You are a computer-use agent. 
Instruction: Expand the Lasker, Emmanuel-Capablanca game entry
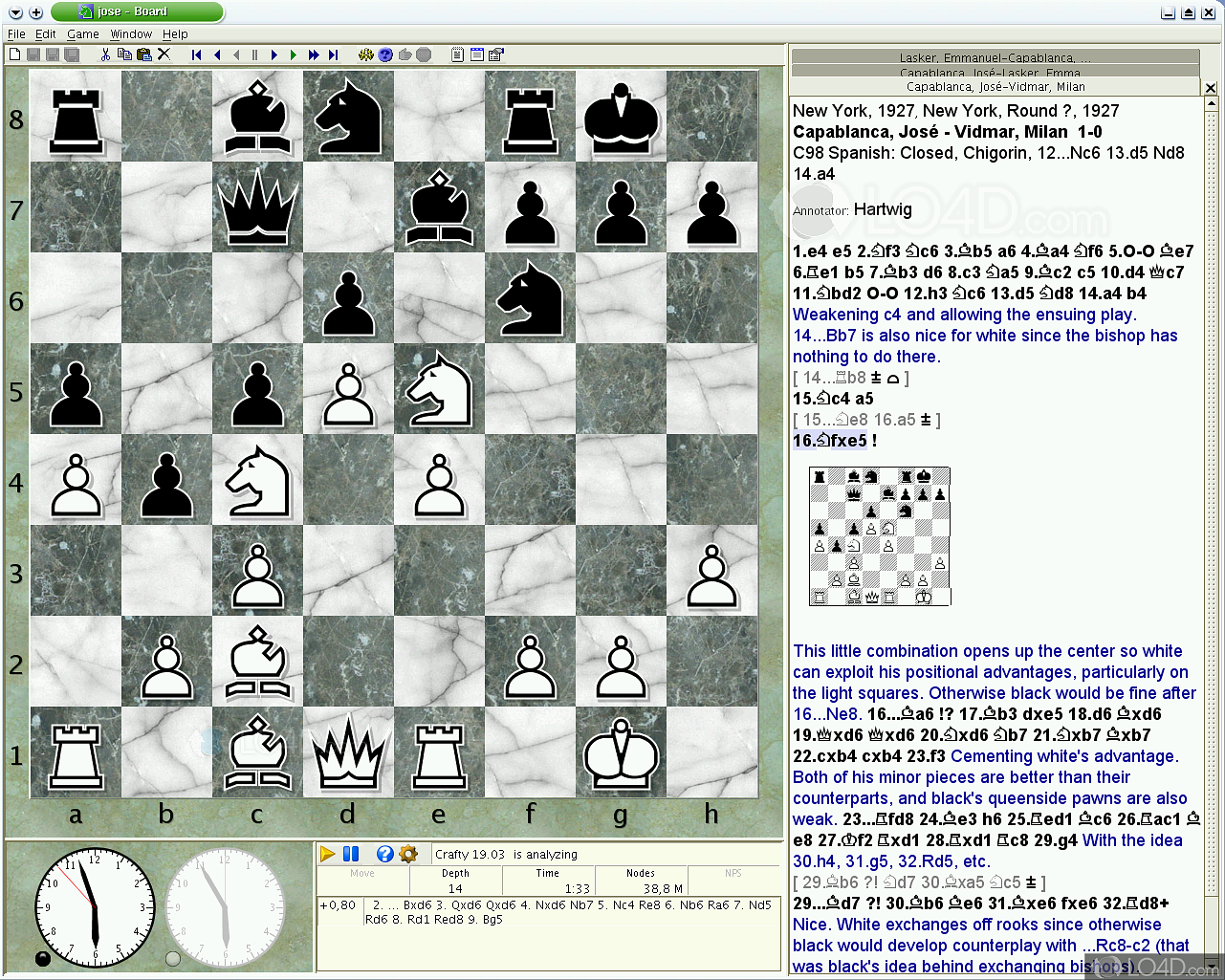pyautogui.click(x=995, y=57)
